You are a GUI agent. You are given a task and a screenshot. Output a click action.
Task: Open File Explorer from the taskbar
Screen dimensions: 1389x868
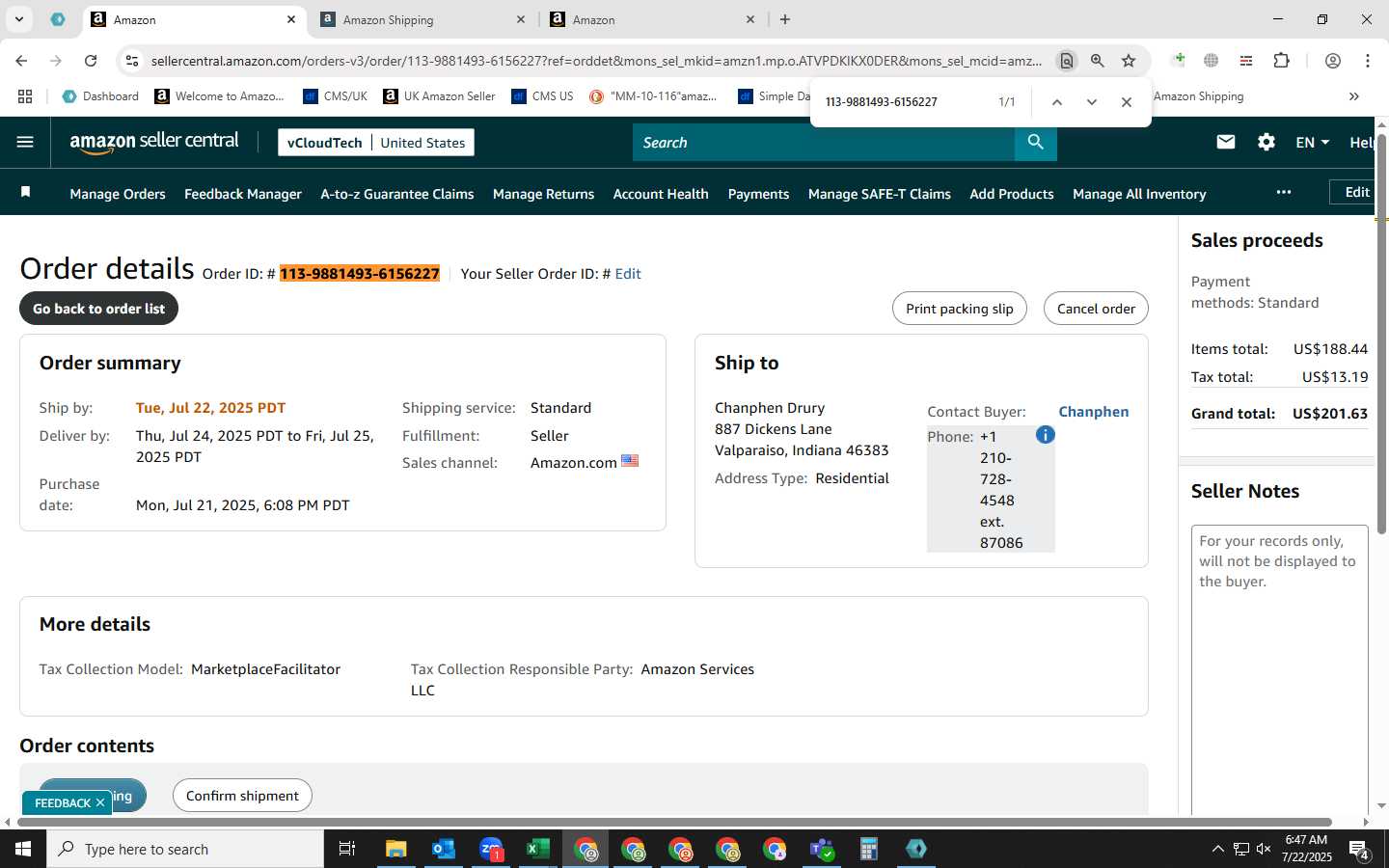pos(396,849)
